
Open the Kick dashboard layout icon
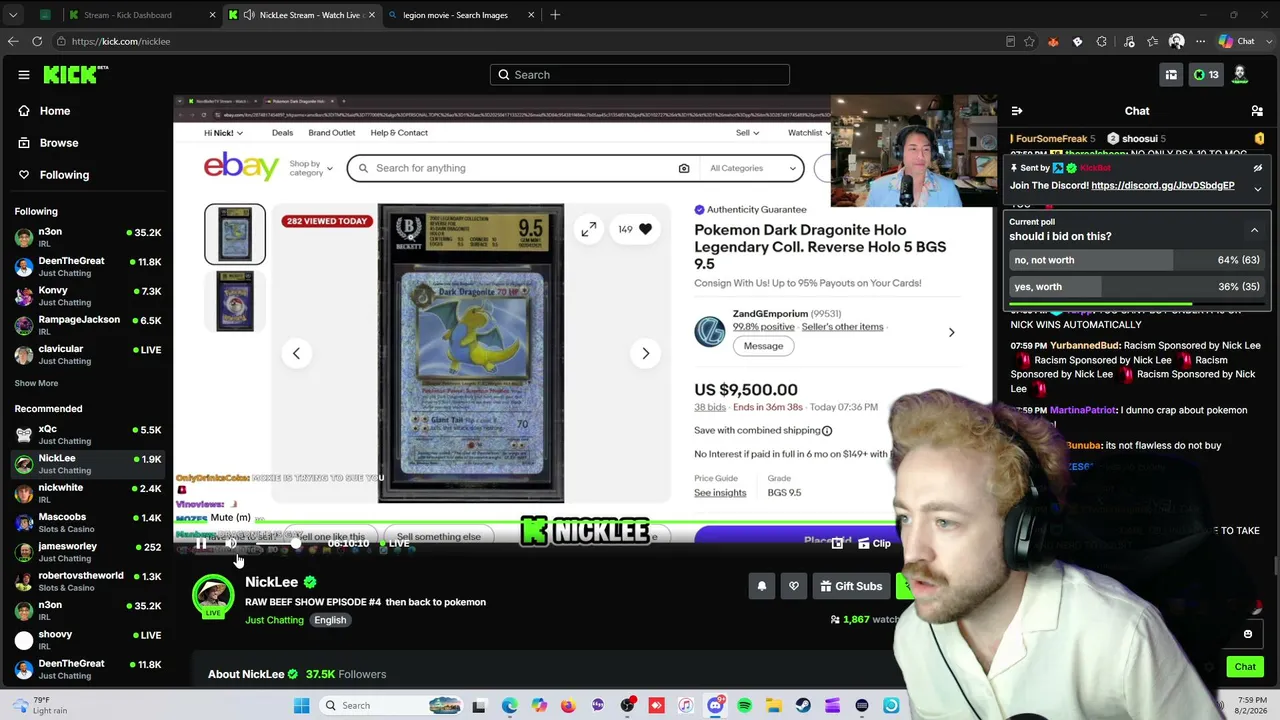[x=1171, y=74]
